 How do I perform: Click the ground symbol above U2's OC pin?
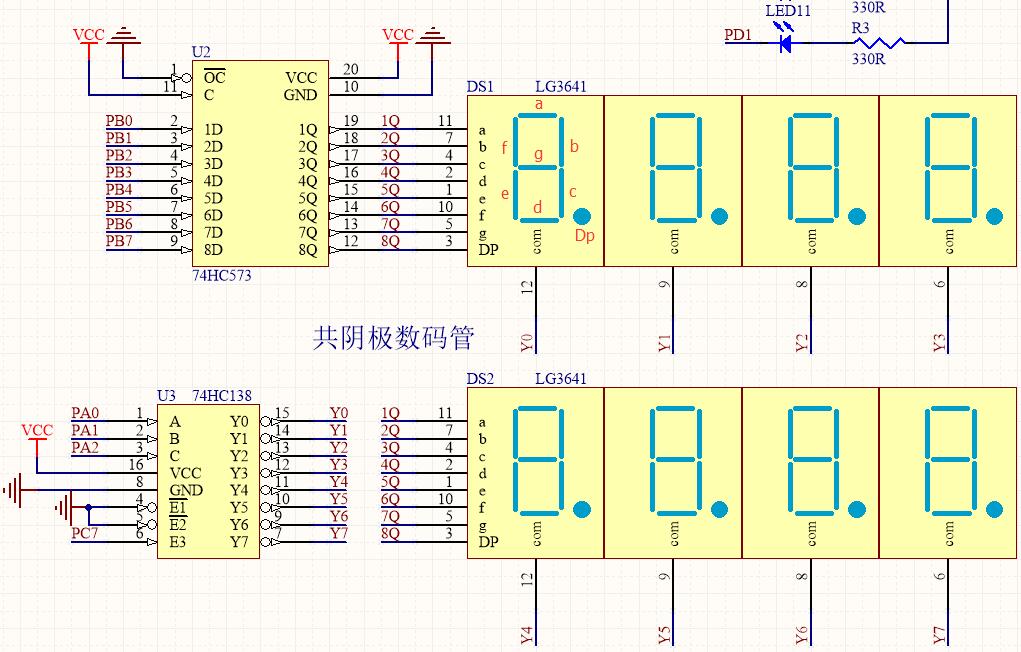click(x=123, y=36)
